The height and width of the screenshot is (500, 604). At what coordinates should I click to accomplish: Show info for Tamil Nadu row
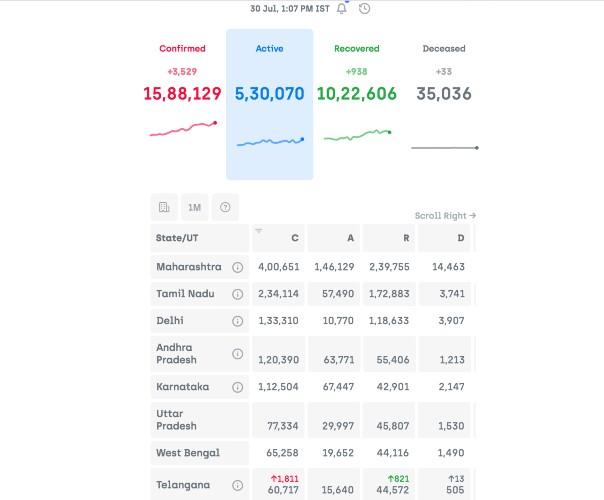[238, 294]
